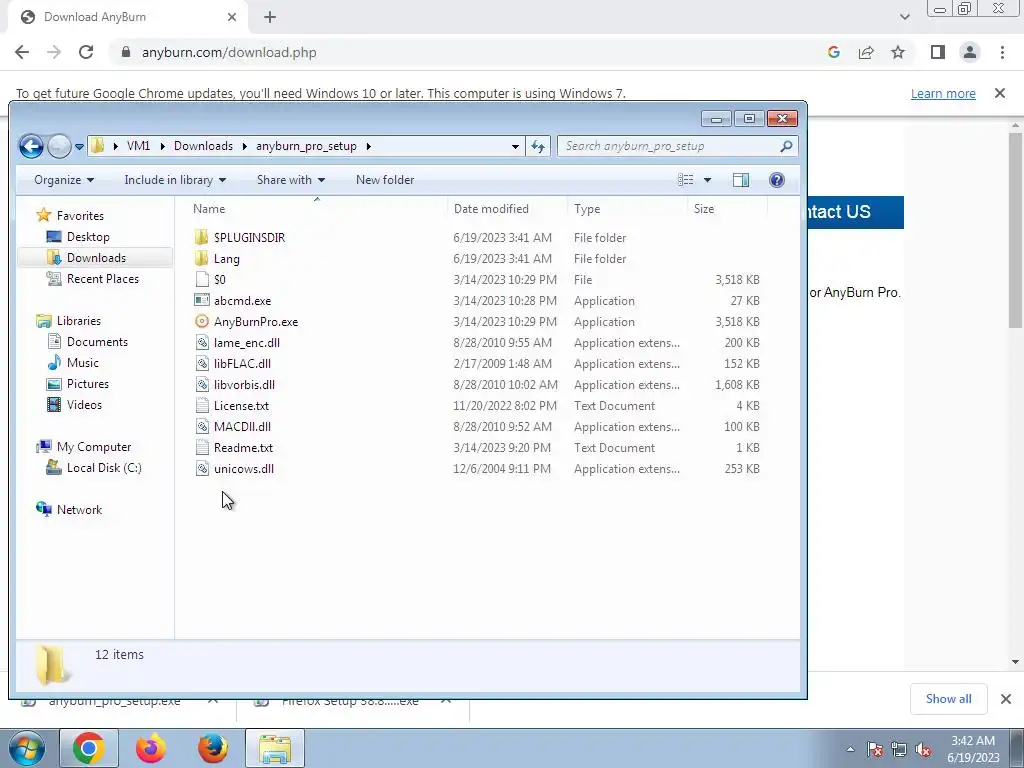
Task: Select the $0 file icon
Action: pyautogui.click(x=202, y=280)
